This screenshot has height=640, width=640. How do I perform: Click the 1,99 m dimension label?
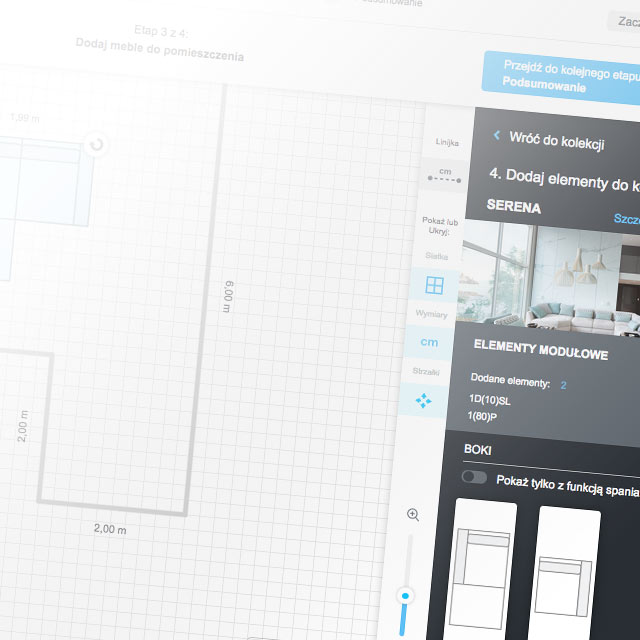[x=24, y=118]
